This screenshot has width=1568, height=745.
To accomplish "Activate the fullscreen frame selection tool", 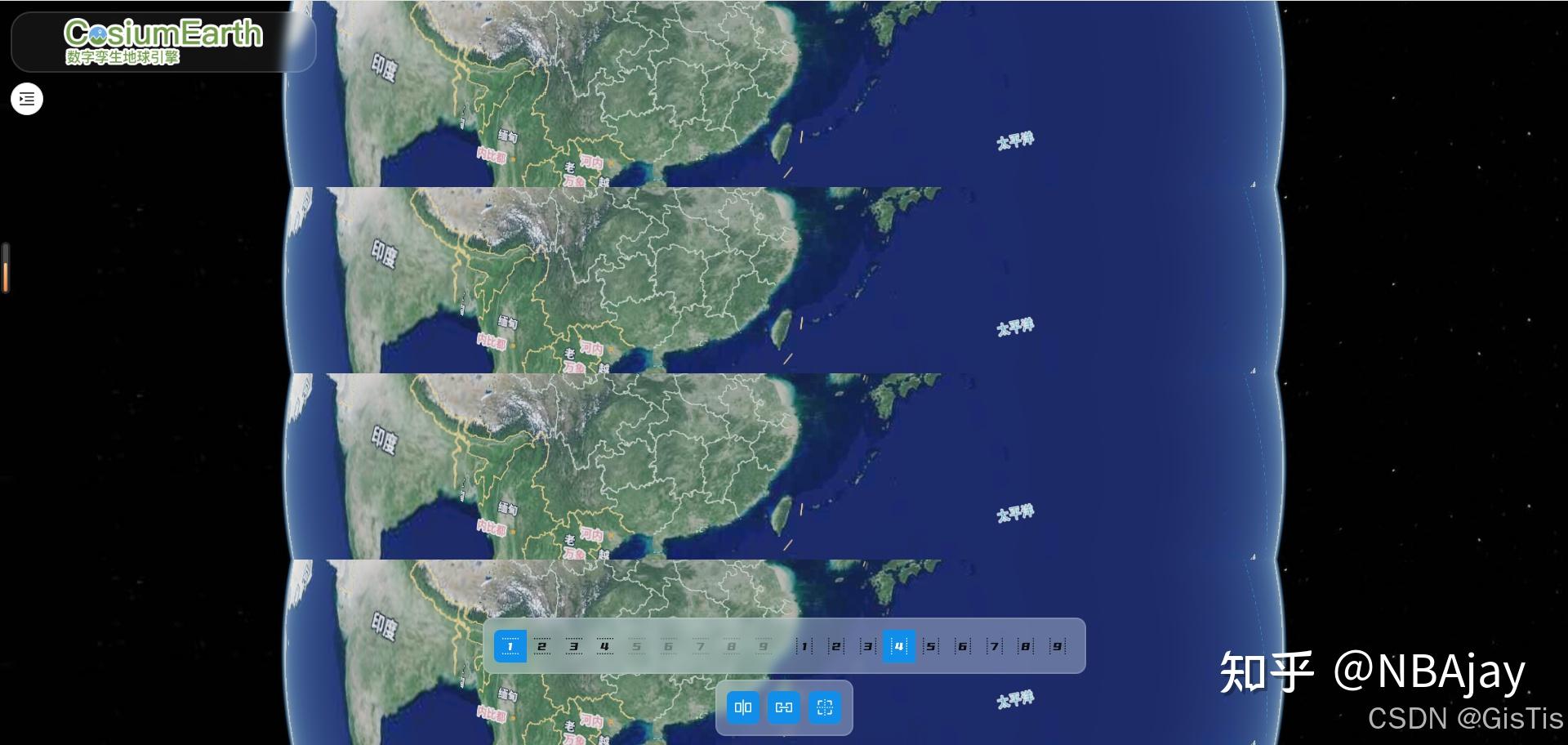I will pyautogui.click(x=826, y=708).
